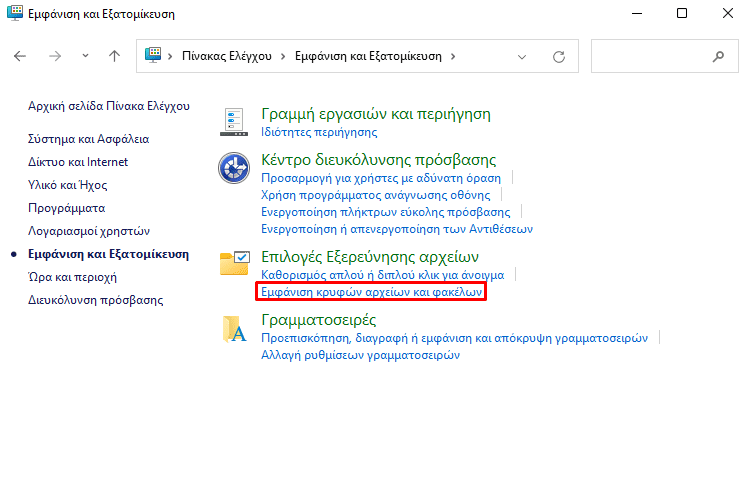Open Ενεργοποίηση ή απενεργοποίηση των Αντιθέσεων

(x=397, y=229)
